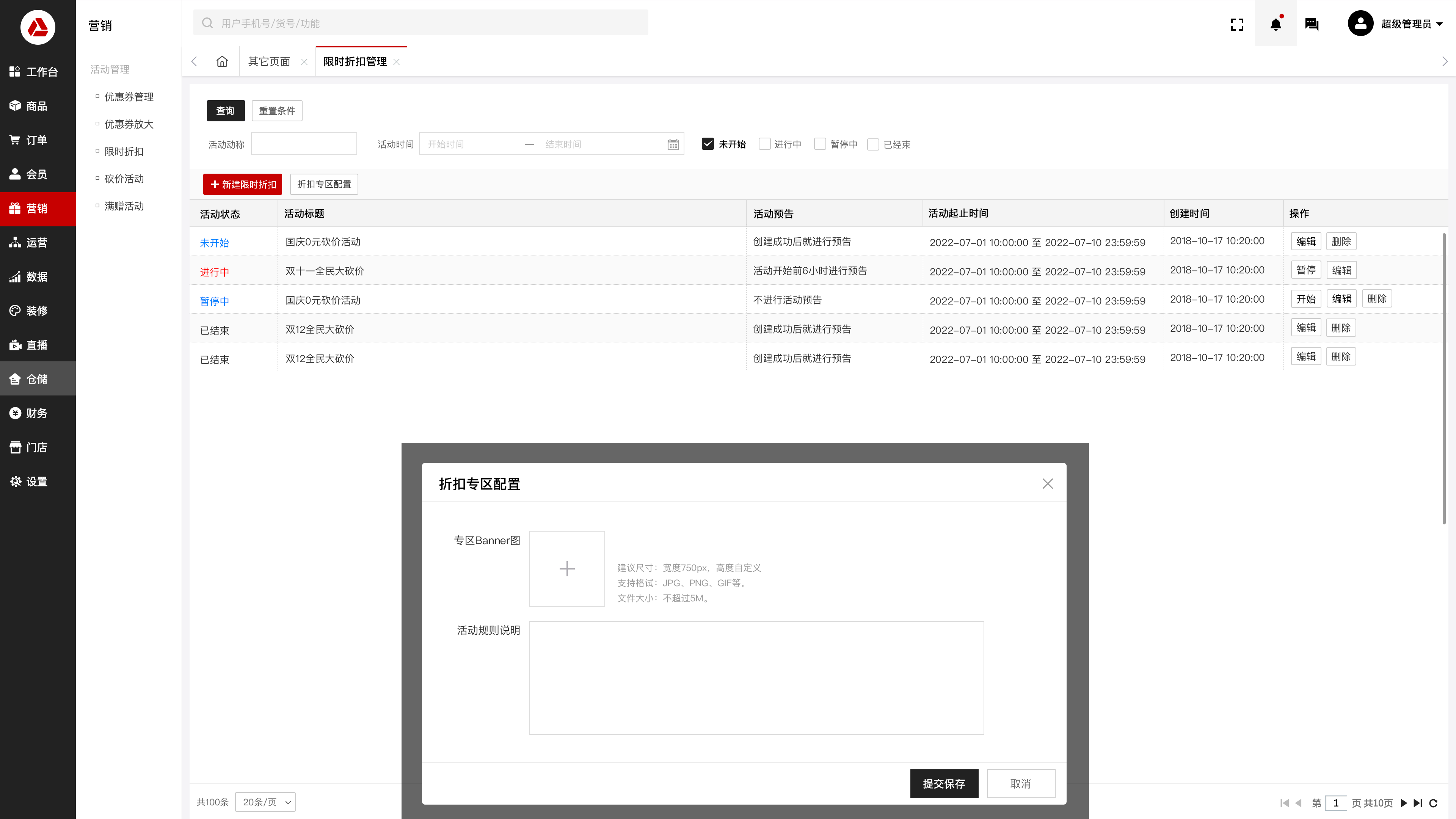Jump to last page icon in pagination
1456x819 pixels.
pos(1418,803)
